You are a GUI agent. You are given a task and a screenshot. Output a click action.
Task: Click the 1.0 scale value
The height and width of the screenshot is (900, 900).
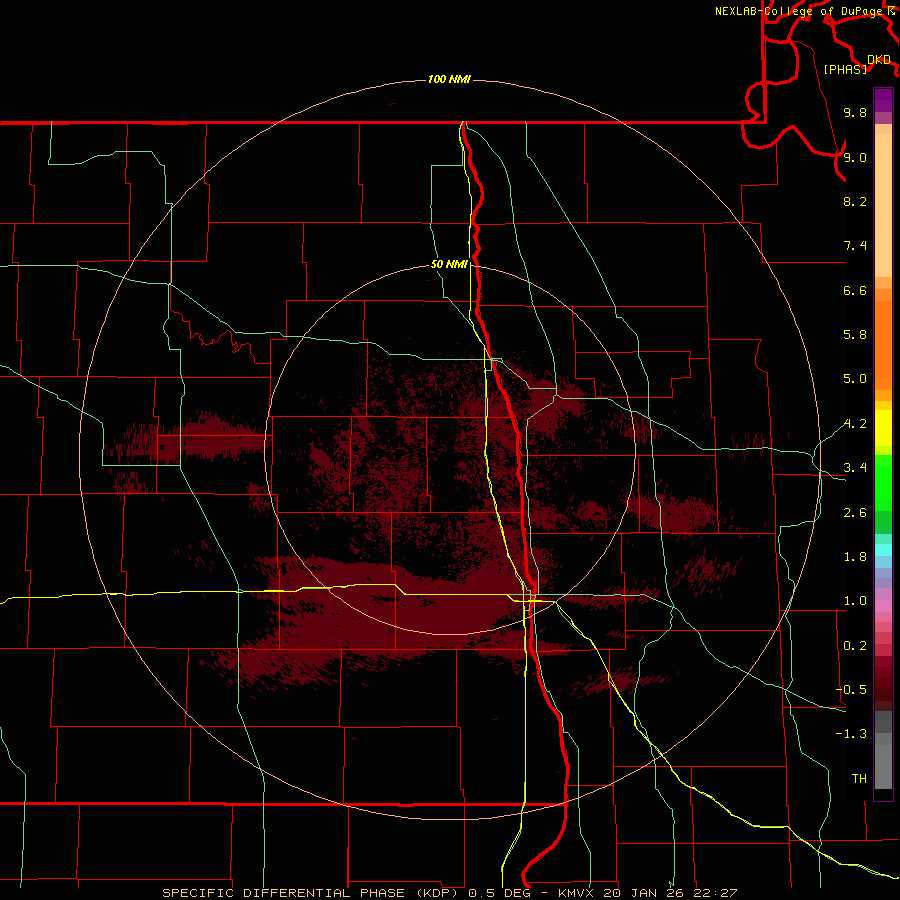(x=855, y=601)
